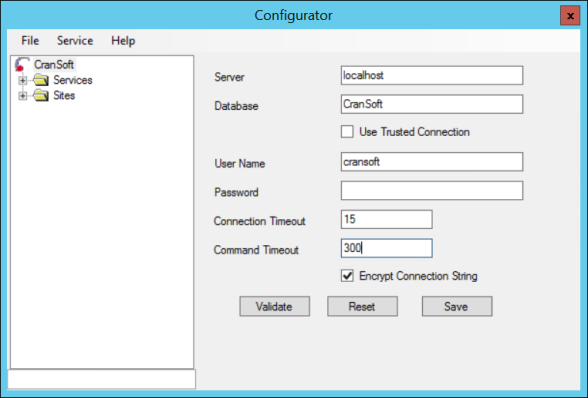Focus the Server input field
This screenshot has height=398, width=588.
coord(432,75)
